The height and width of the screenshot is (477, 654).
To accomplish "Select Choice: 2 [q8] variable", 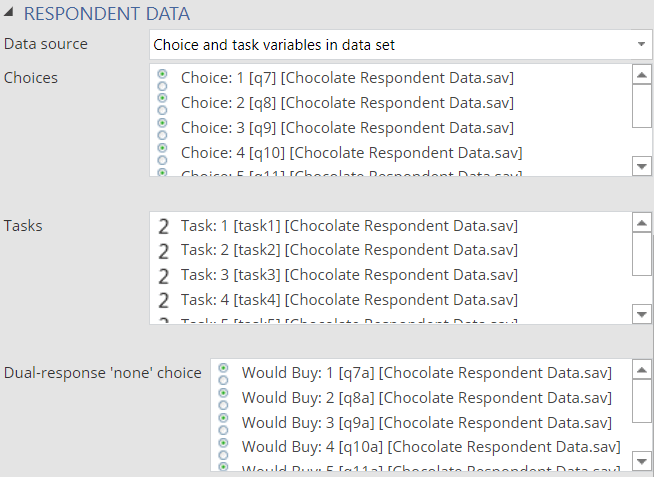I will point(347,103).
